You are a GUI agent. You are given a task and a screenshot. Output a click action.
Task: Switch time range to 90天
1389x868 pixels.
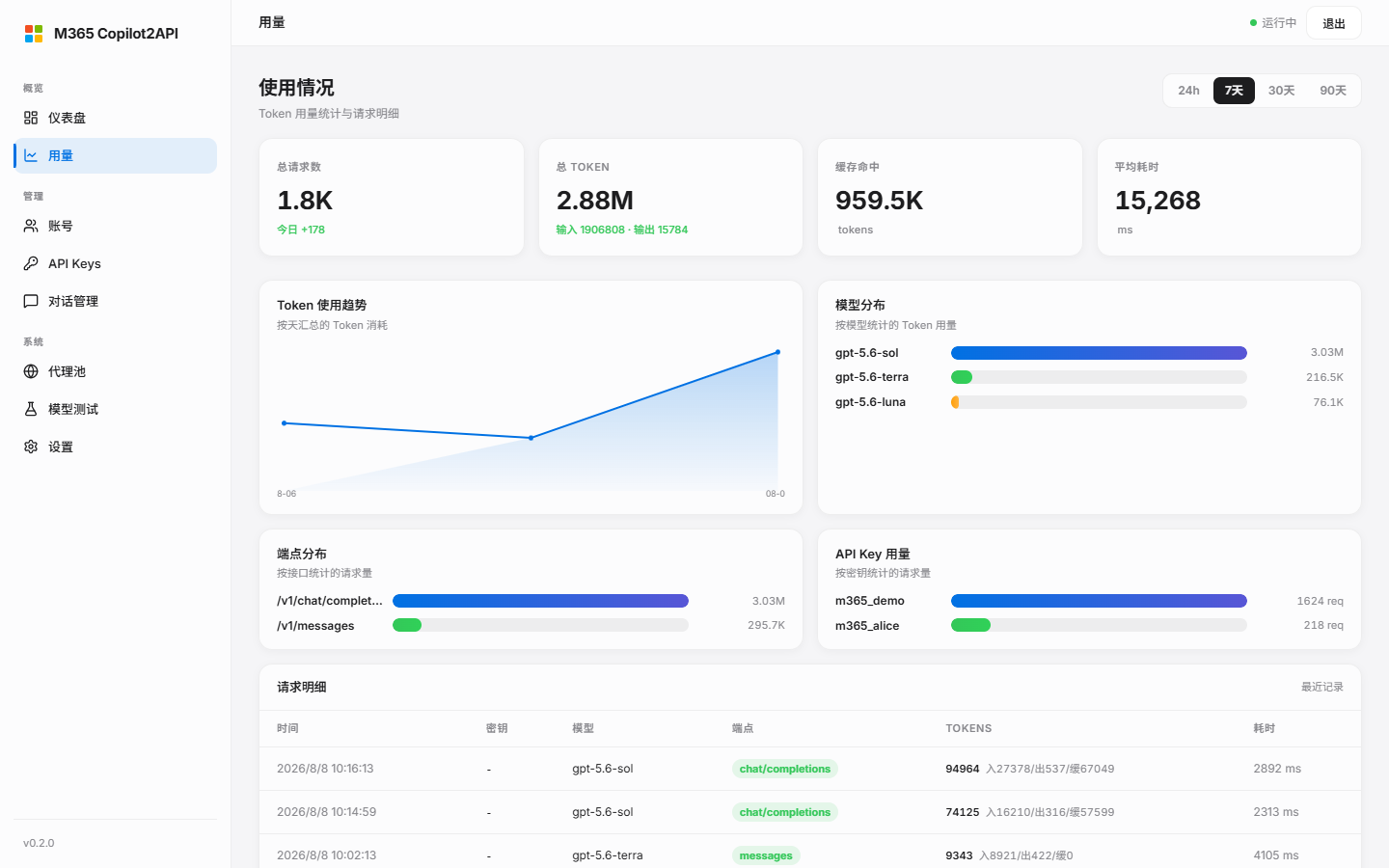tap(1333, 91)
